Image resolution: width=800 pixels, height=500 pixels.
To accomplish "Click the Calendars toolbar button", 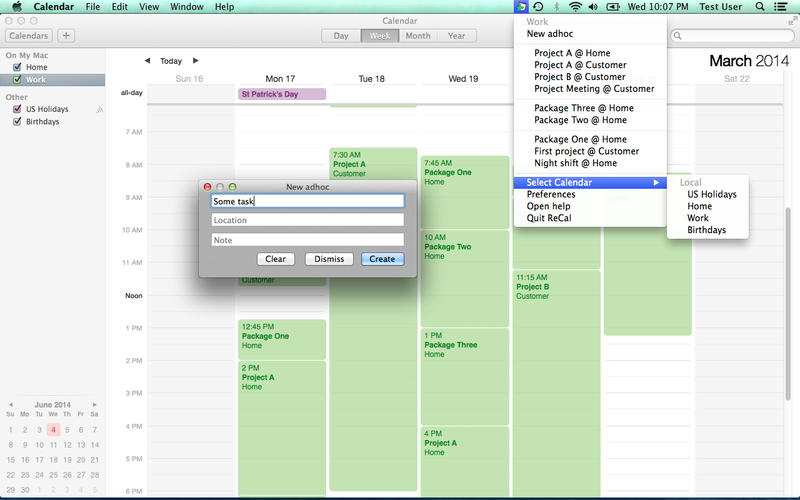I will (29, 36).
